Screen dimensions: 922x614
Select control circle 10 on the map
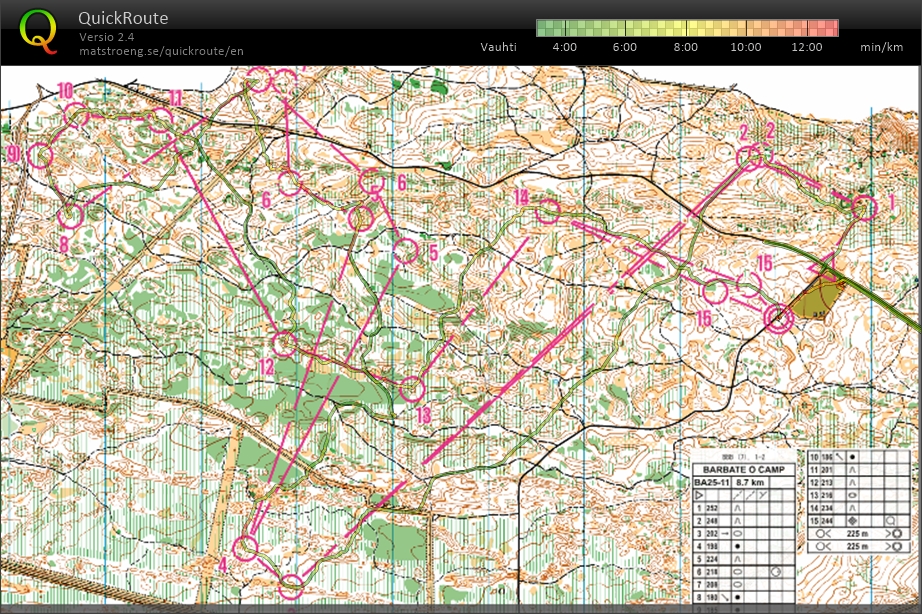pos(77,116)
